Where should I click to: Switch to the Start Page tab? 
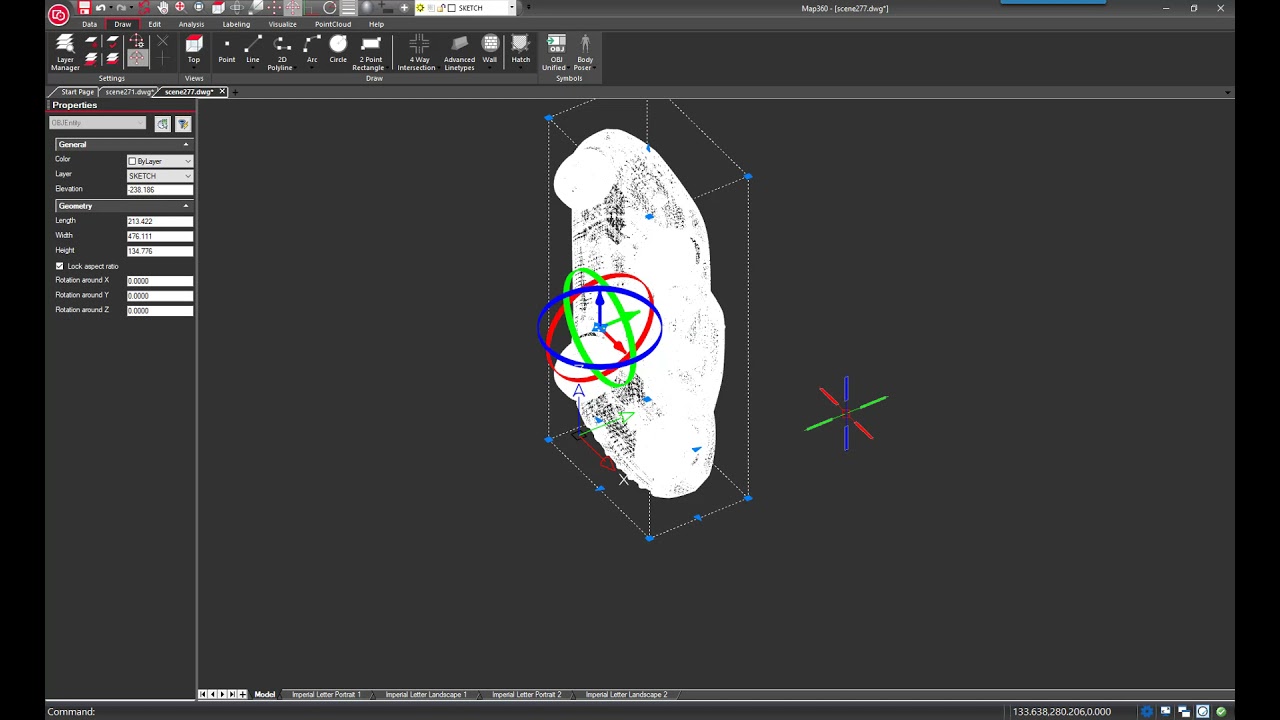(77, 92)
